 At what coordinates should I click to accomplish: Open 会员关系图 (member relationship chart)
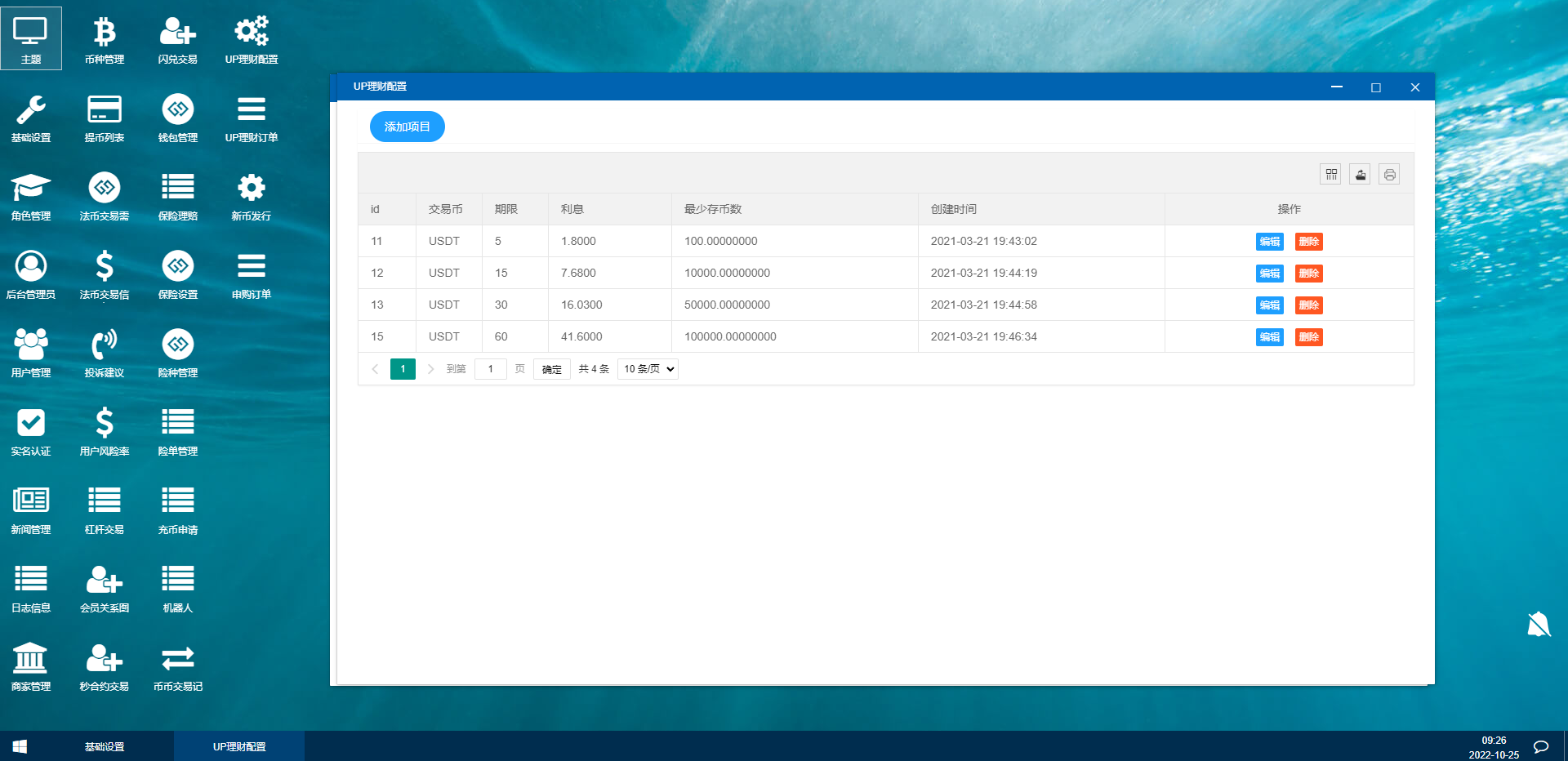(x=104, y=587)
